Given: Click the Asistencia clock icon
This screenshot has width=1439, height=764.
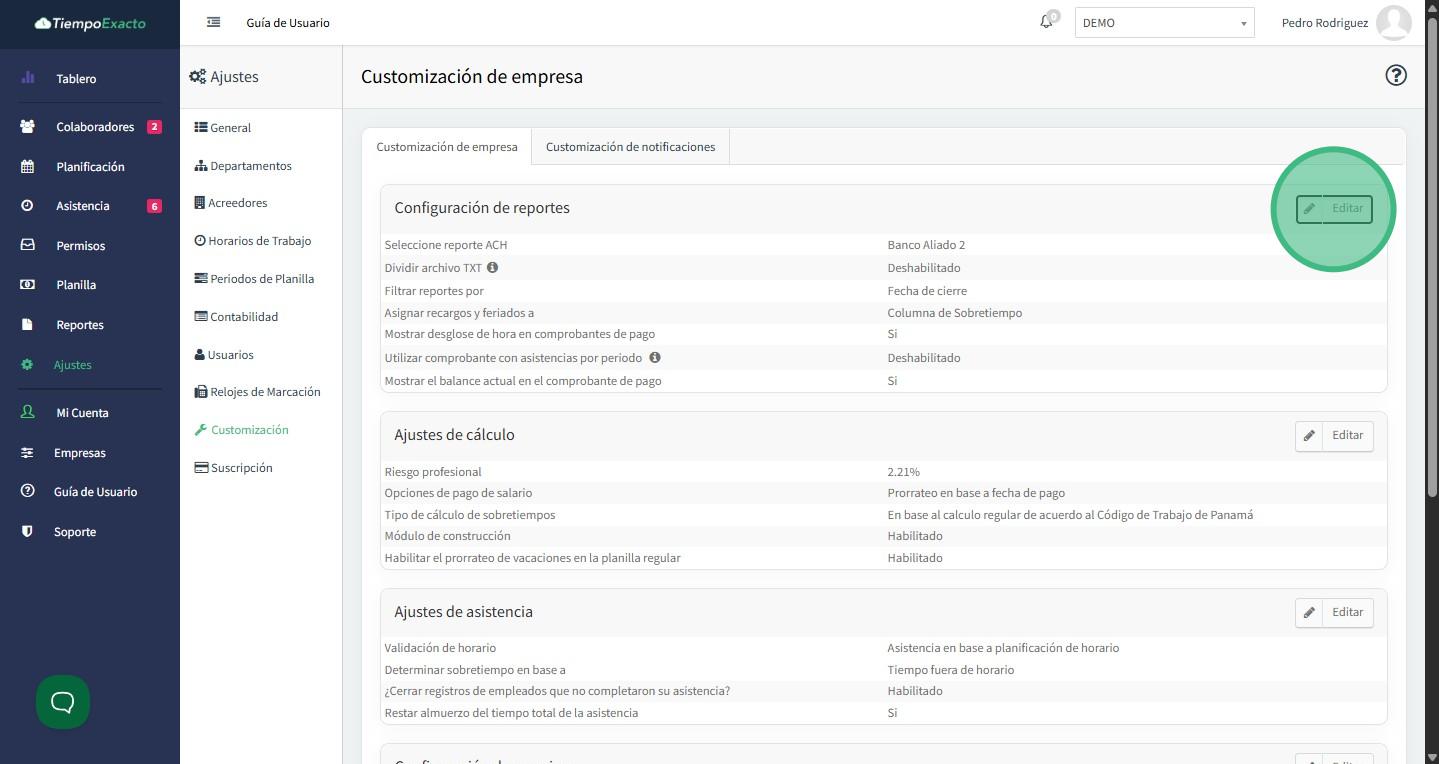Looking at the screenshot, I should coord(27,206).
